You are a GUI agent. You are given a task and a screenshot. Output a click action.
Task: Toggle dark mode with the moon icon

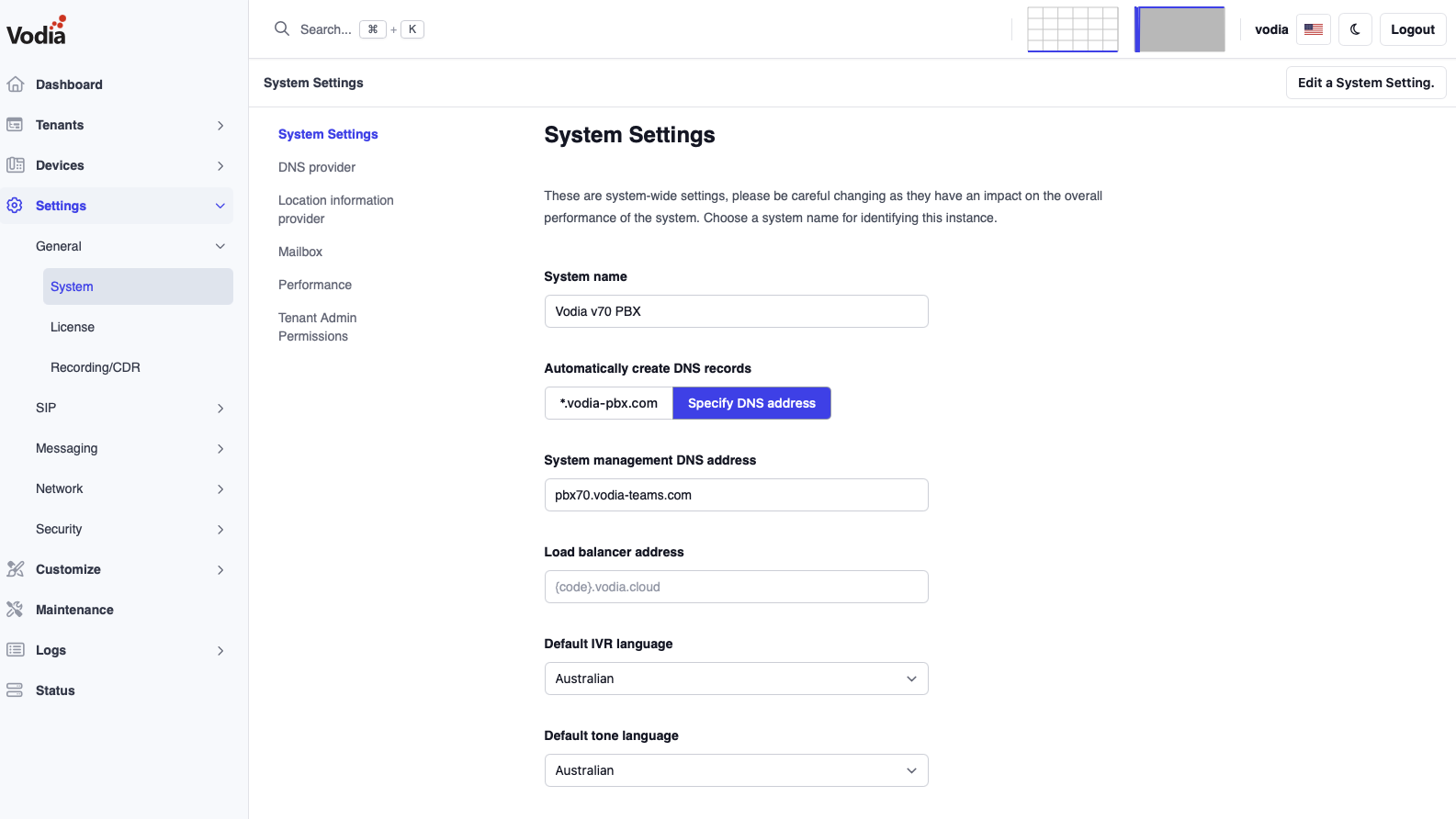pos(1355,29)
